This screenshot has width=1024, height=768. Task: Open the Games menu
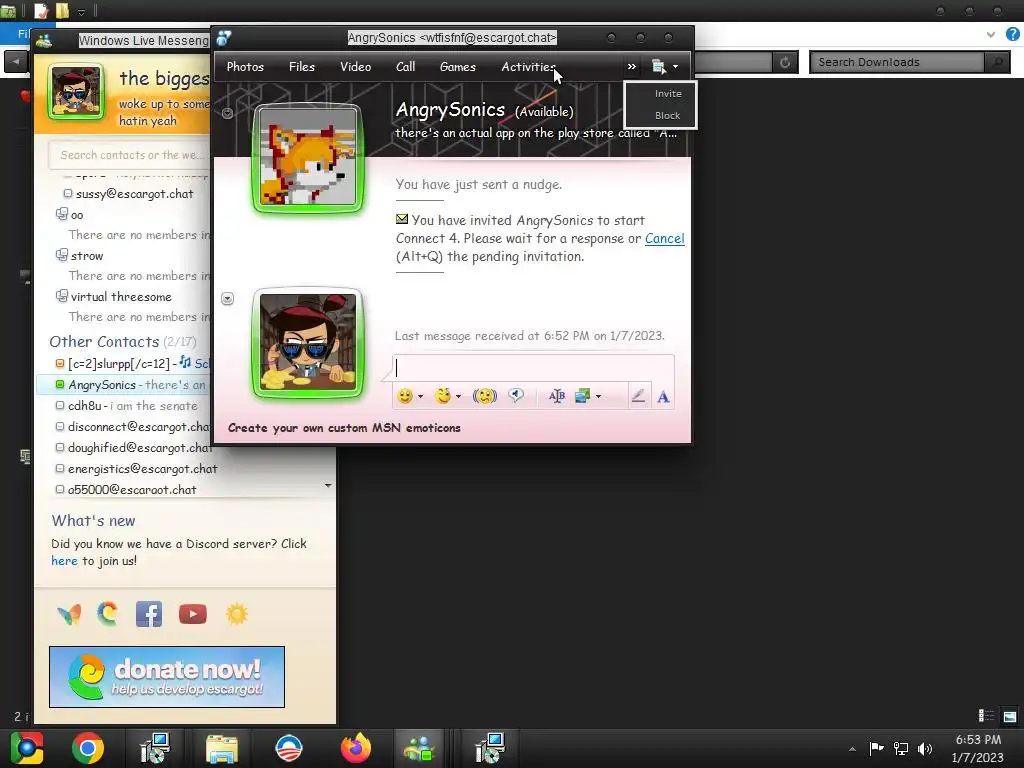point(458,67)
